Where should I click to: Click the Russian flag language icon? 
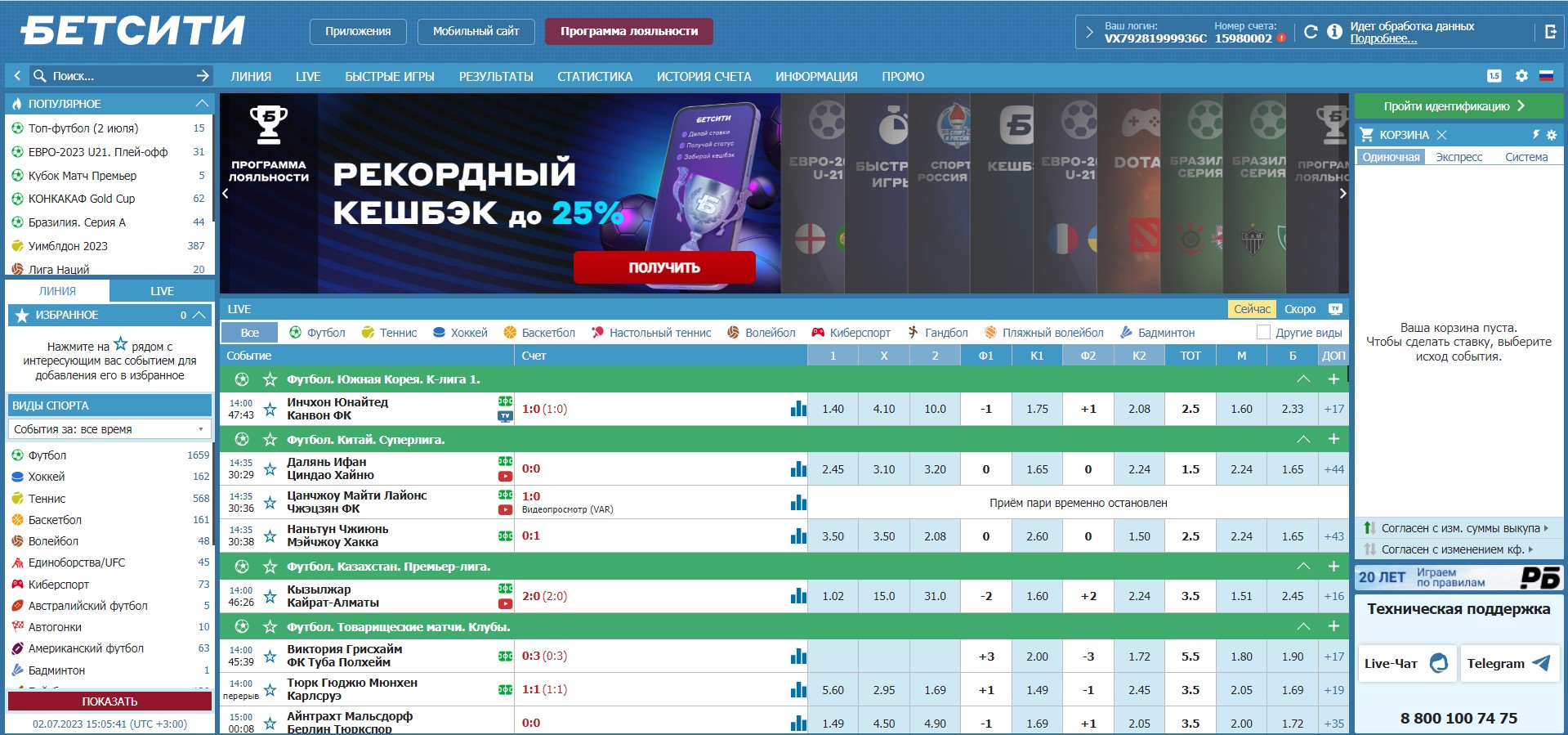click(1546, 76)
